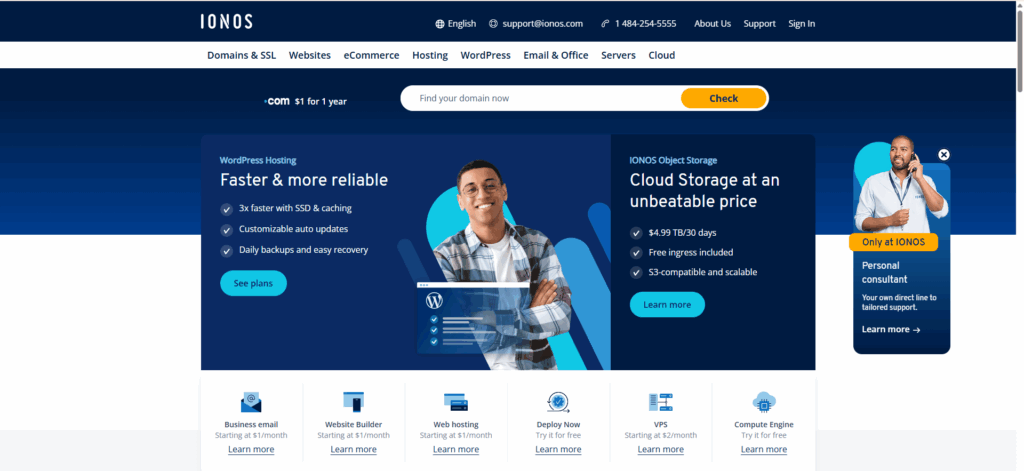
Task: Click the globe language icon
Action: 440,24
